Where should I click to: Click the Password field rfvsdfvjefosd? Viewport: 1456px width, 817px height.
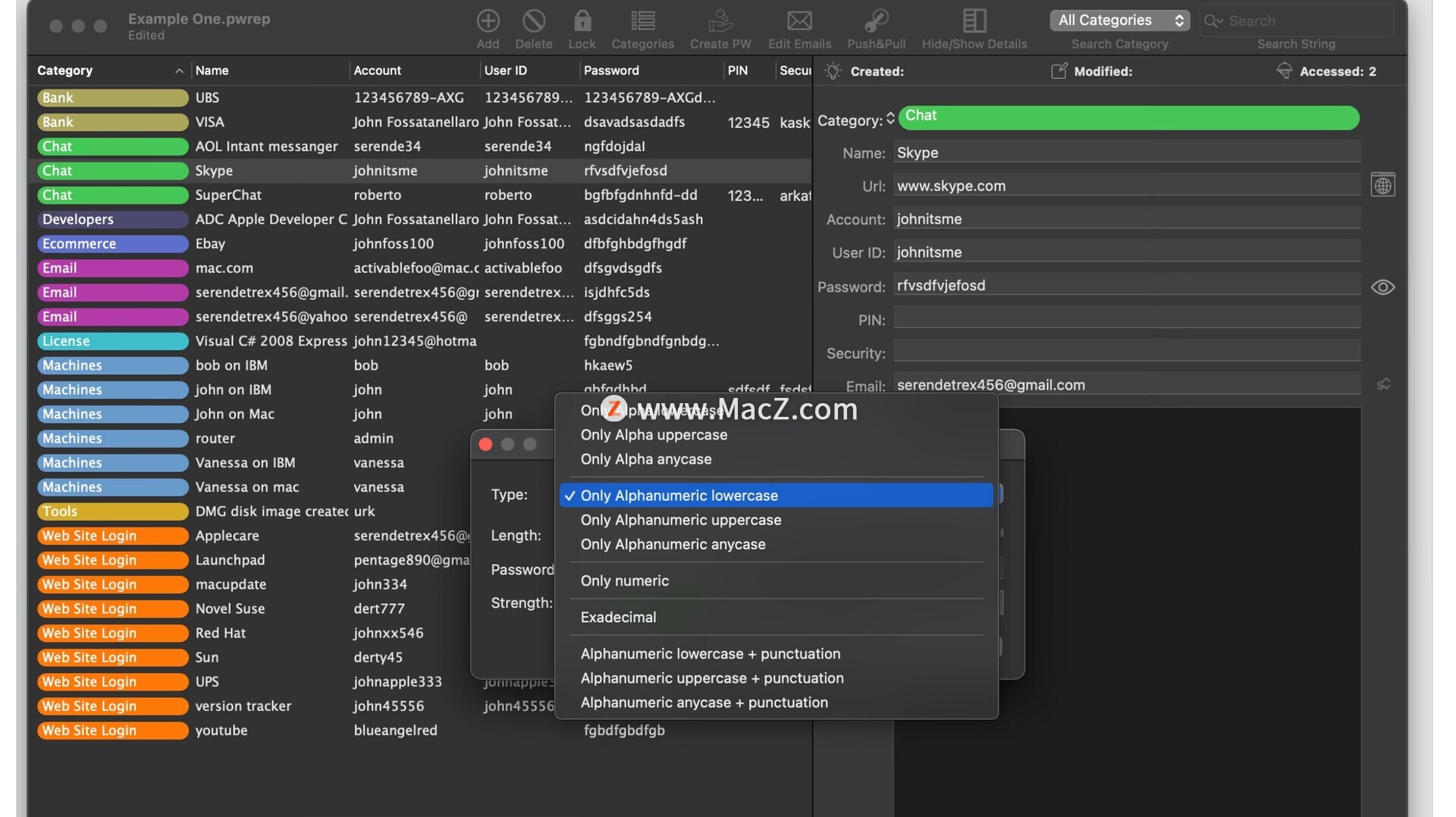tap(1127, 286)
